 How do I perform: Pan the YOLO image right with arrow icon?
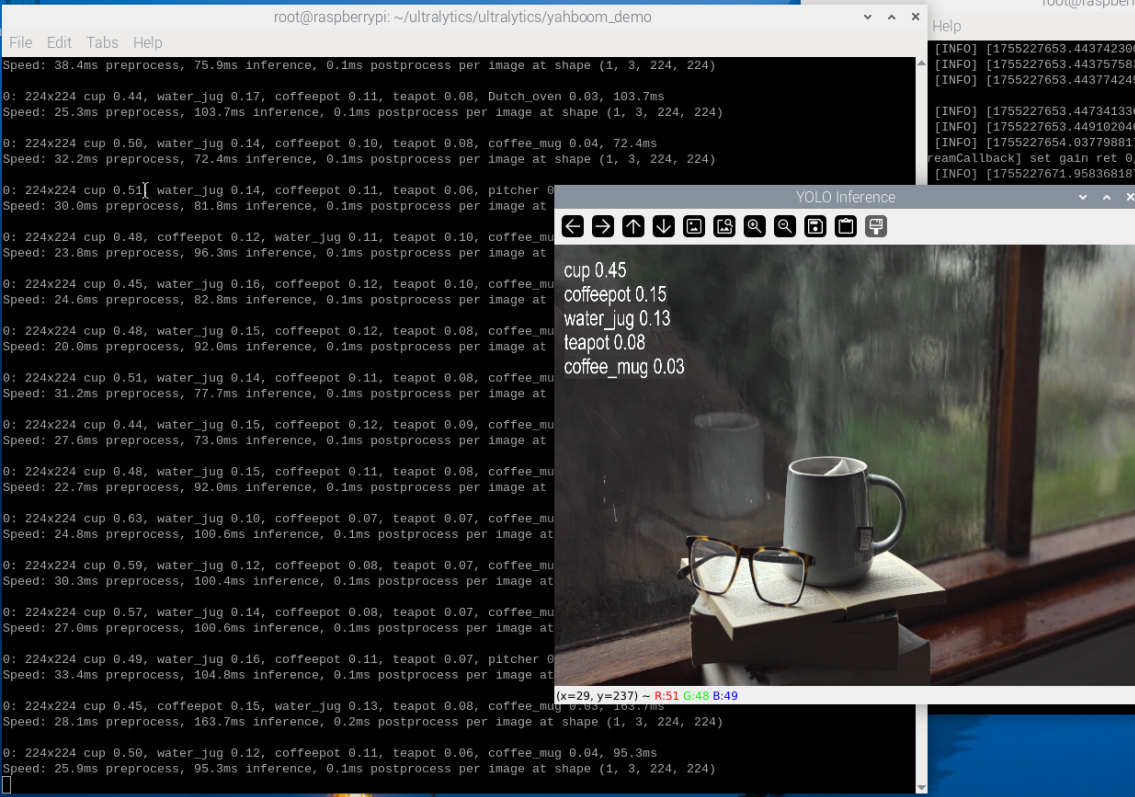point(602,227)
